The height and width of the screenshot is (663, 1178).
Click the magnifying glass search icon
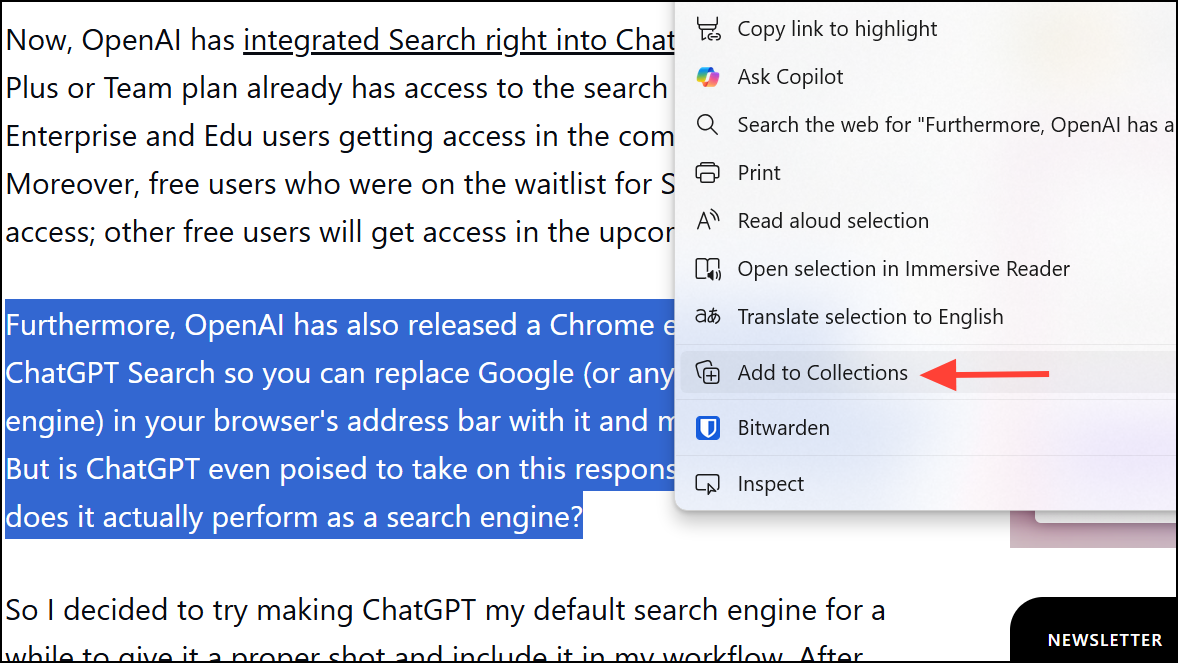(708, 124)
